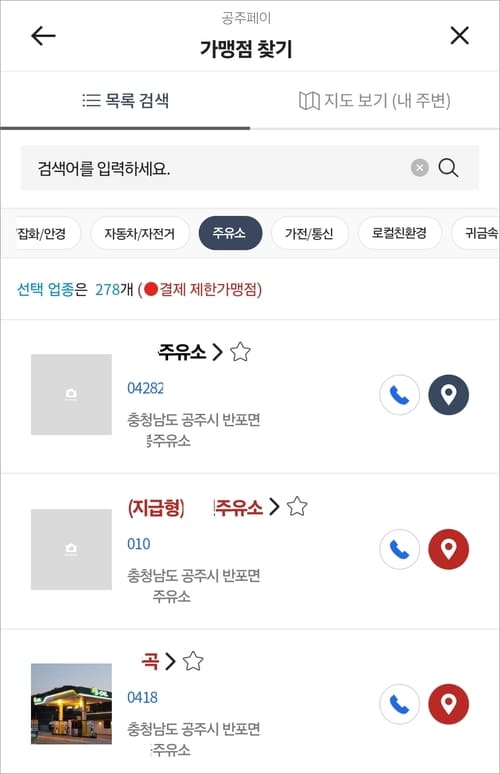This screenshot has width=500, height=774.
Task: Tap the magnifying glass search icon
Action: point(448,168)
